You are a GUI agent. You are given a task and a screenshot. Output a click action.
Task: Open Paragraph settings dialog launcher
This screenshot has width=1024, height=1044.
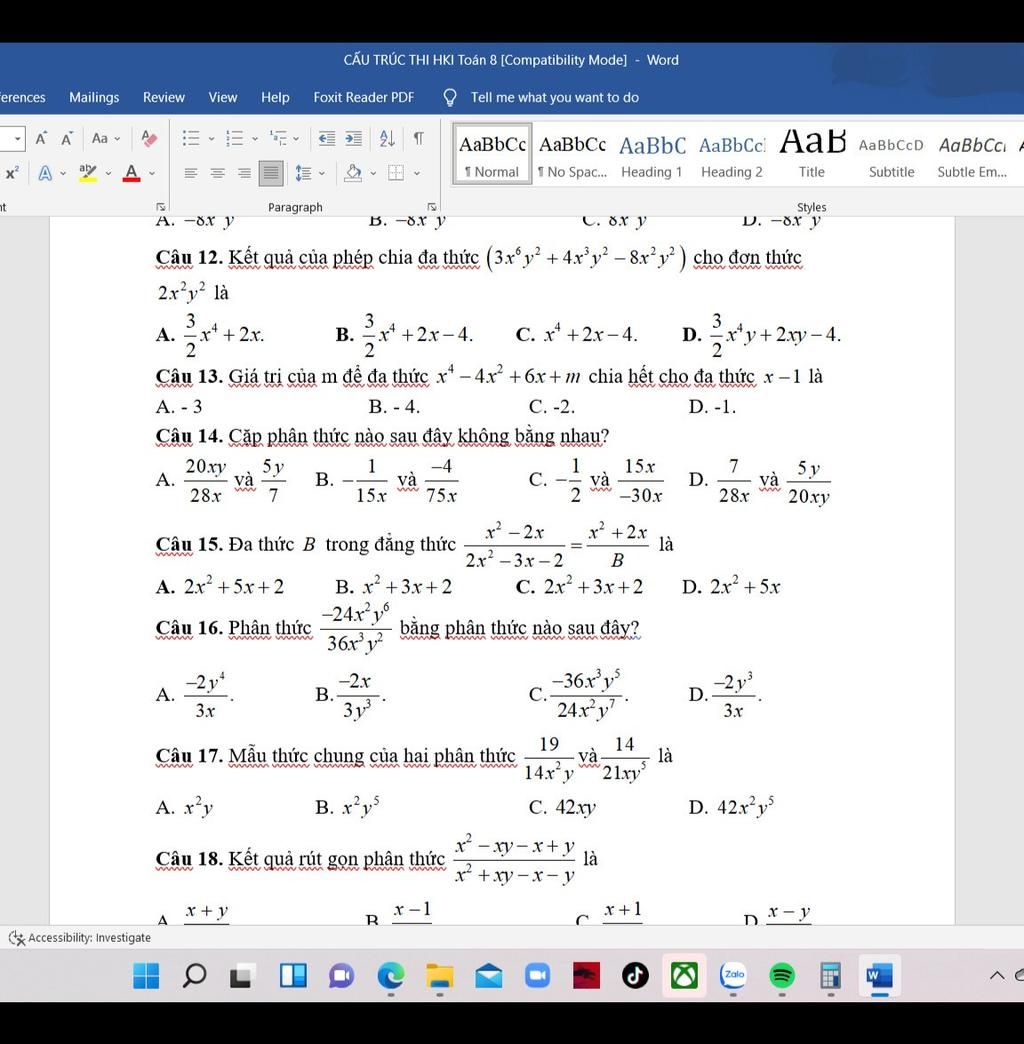[x=432, y=207]
